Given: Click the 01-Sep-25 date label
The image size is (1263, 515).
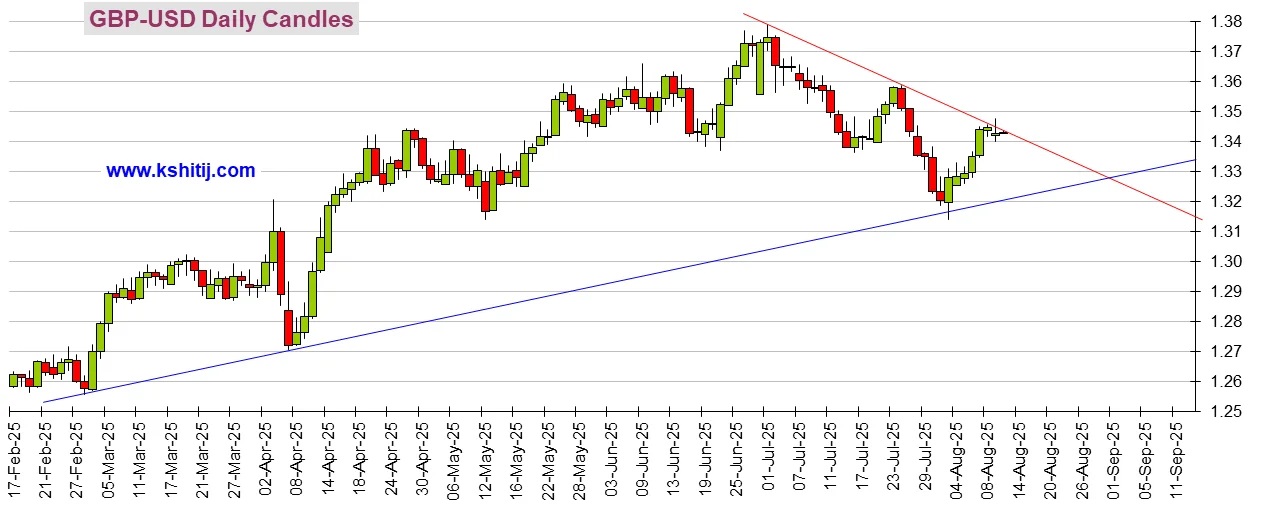Looking at the screenshot, I should point(1109,455).
